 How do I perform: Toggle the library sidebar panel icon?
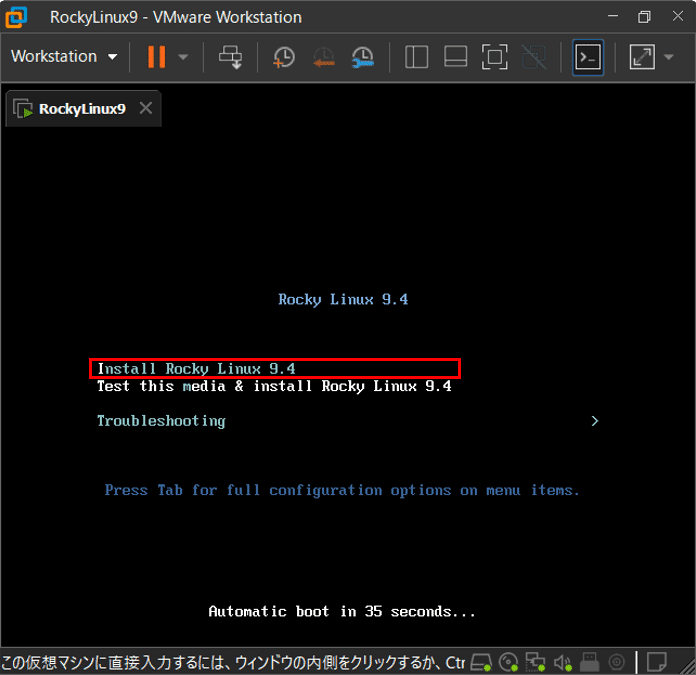416,57
